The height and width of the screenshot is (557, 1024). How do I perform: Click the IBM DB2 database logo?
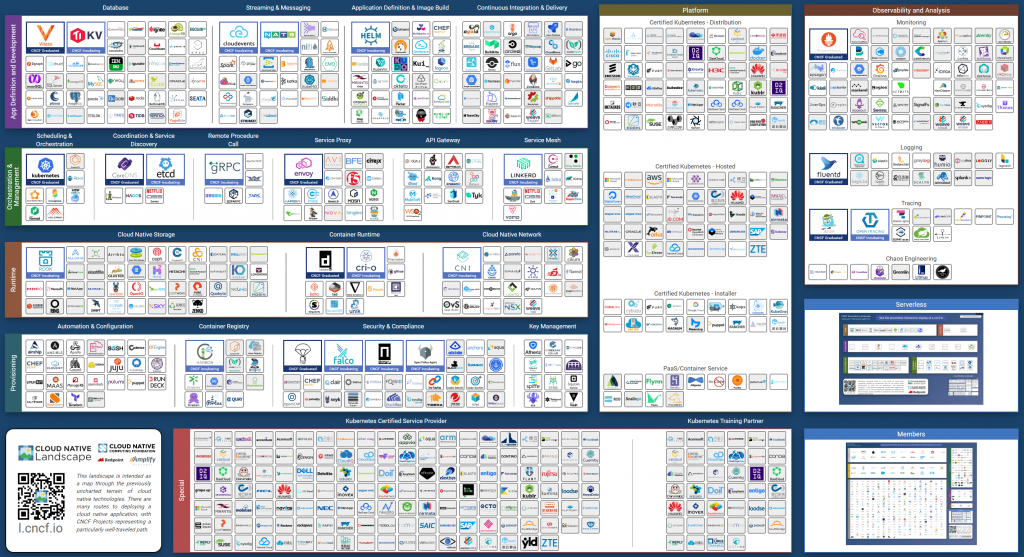[x=116, y=64]
